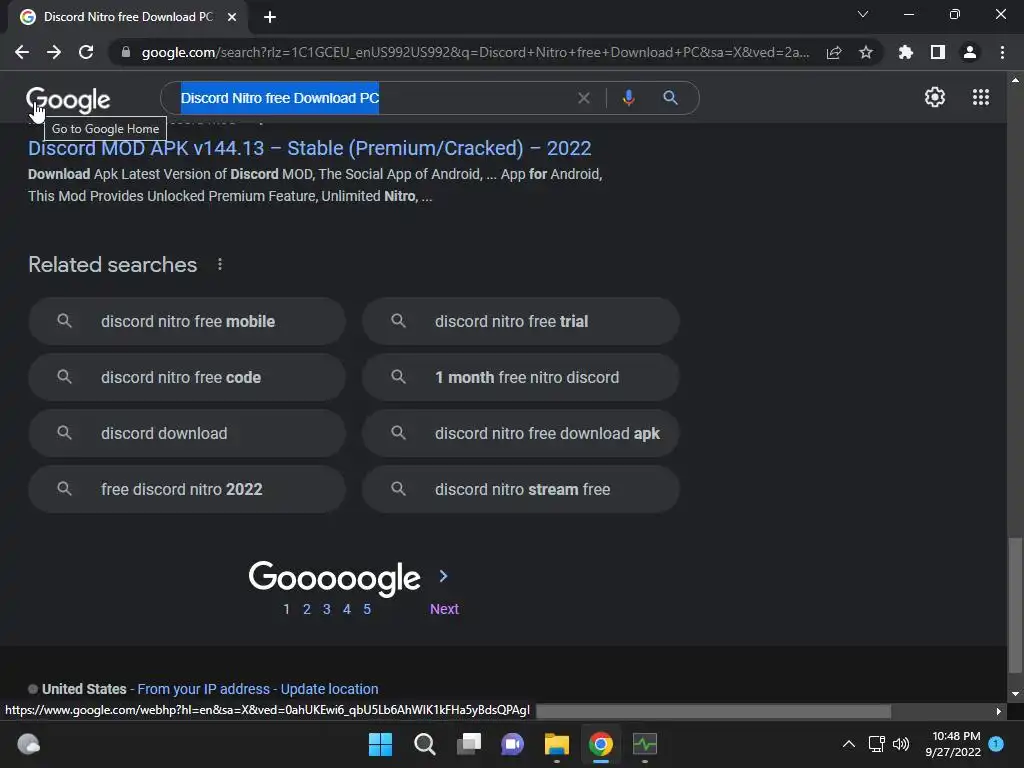Image resolution: width=1024 pixels, height=768 pixels.
Task: Open the tab search chevron
Action: [863, 14]
